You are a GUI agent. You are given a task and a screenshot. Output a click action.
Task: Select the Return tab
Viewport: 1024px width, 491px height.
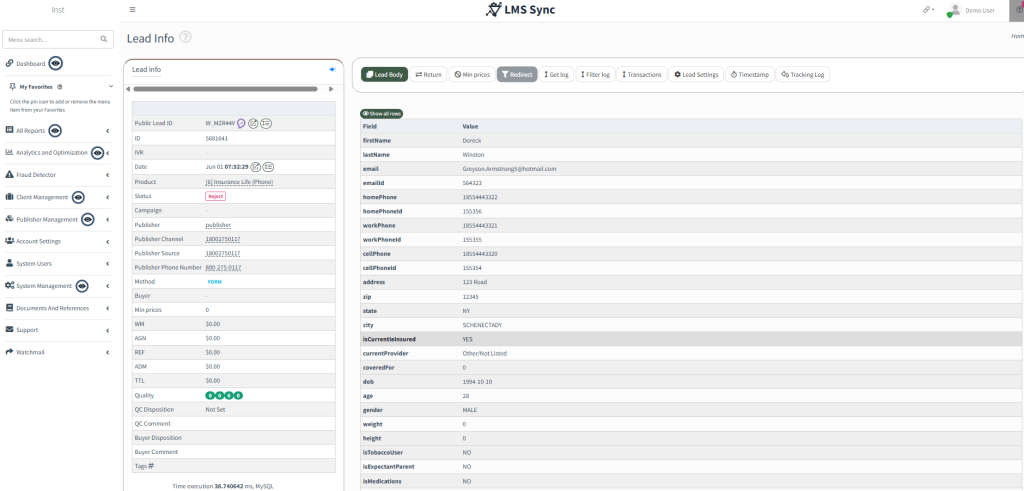428,74
